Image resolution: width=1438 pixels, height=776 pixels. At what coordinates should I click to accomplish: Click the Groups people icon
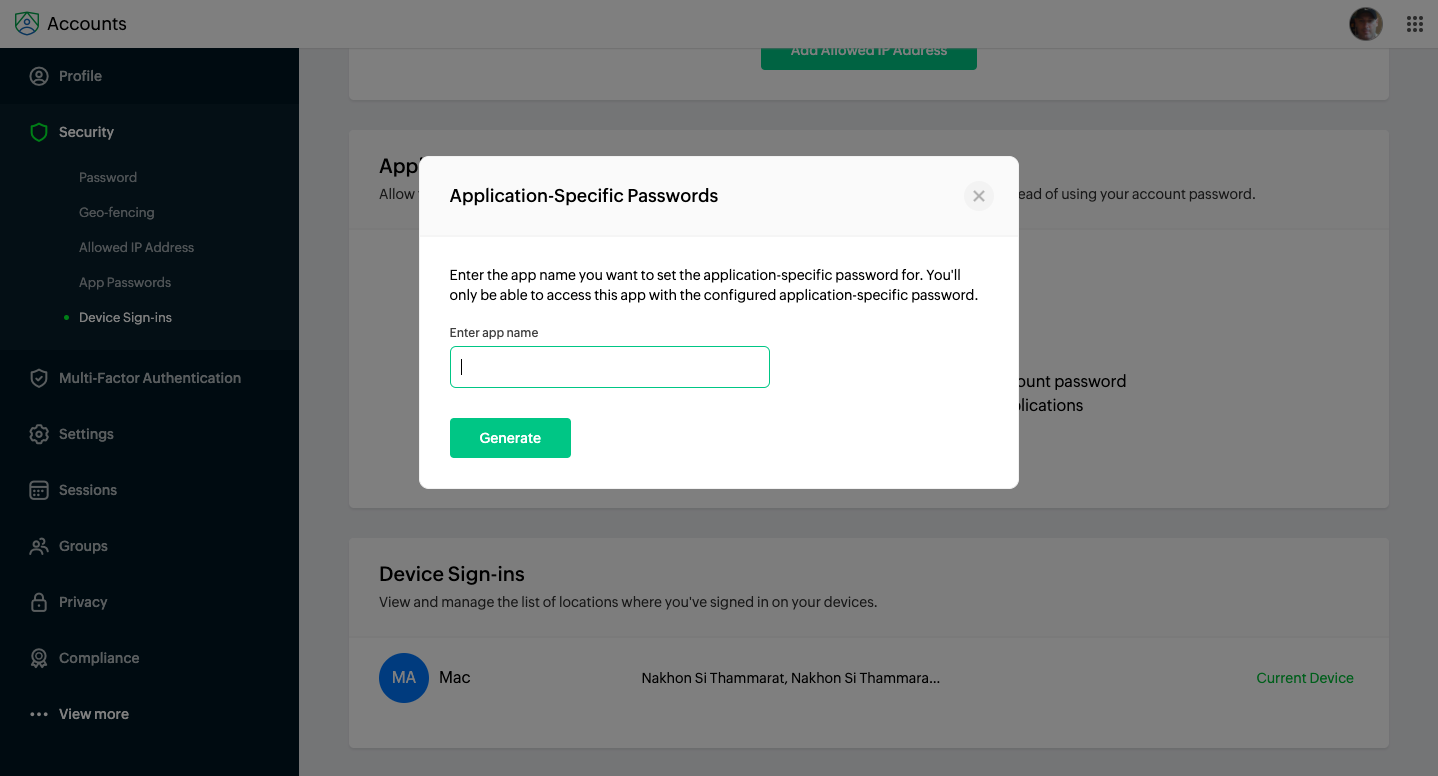tap(39, 546)
